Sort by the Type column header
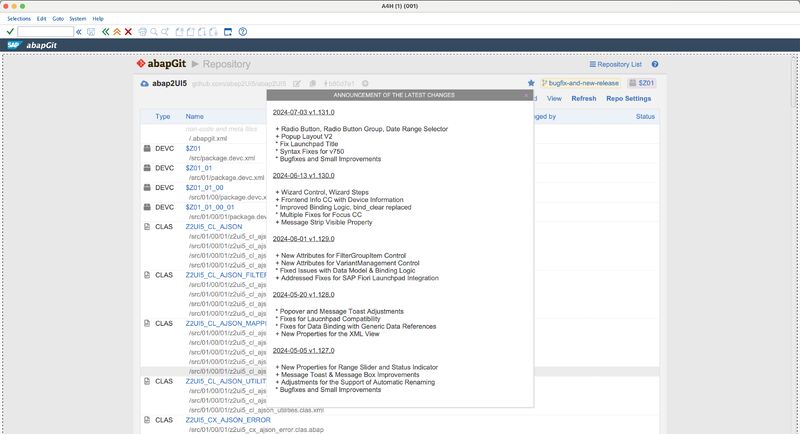Image resolution: width=800 pixels, height=434 pixels. point(163,116)
